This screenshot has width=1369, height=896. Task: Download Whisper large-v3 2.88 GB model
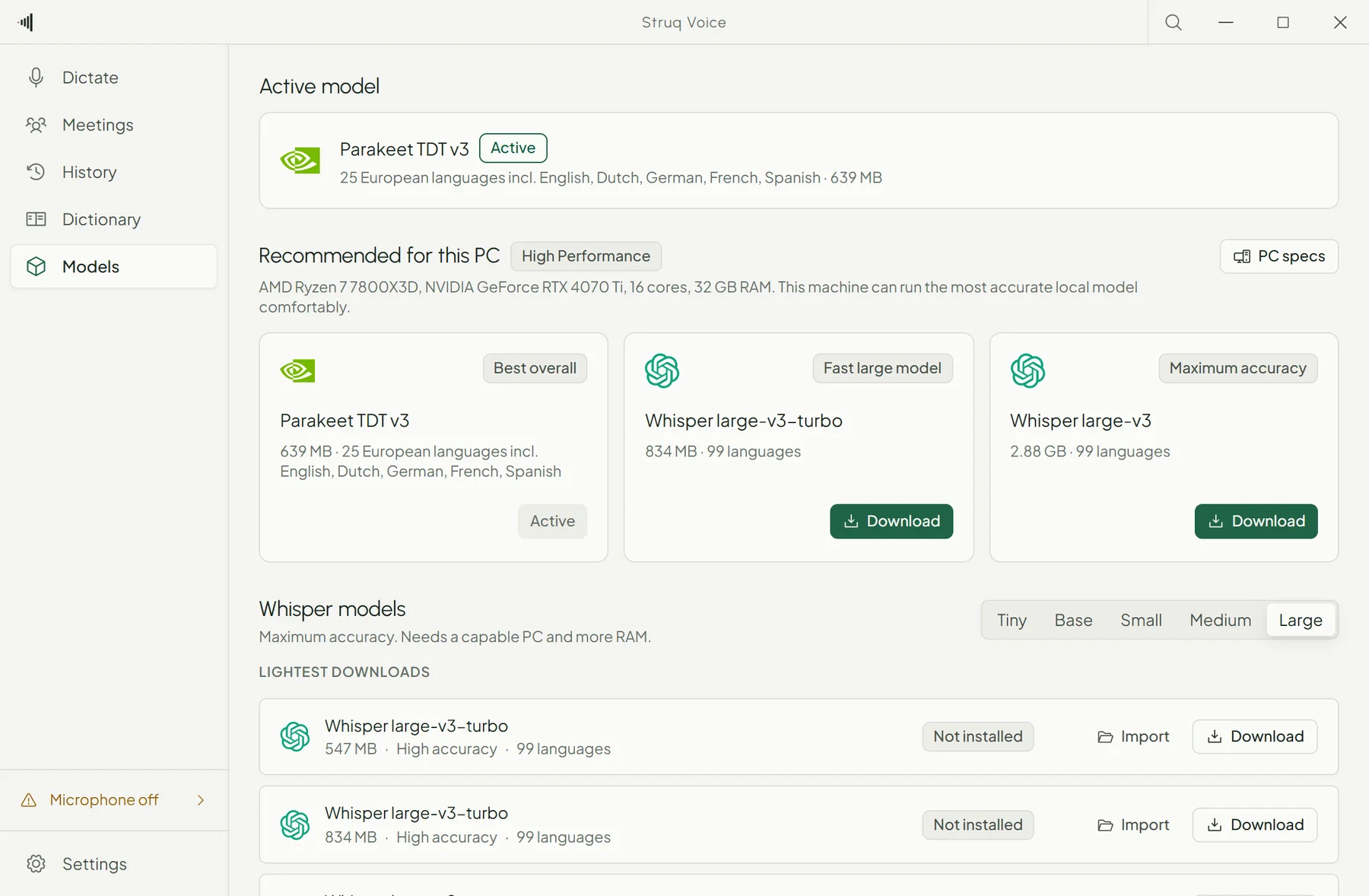click(x=1256, y=521)
